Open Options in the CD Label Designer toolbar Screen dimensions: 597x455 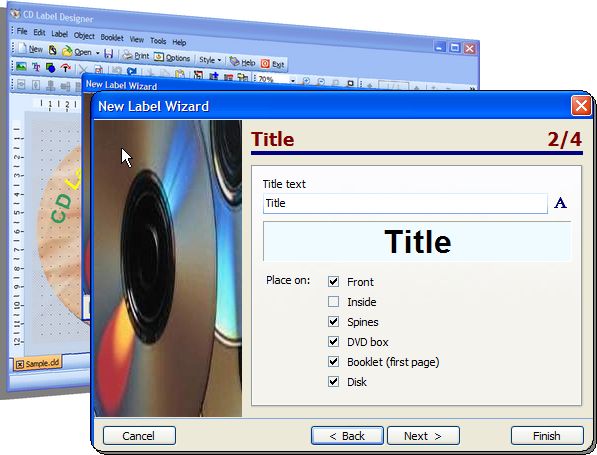[x=172, y=57]
